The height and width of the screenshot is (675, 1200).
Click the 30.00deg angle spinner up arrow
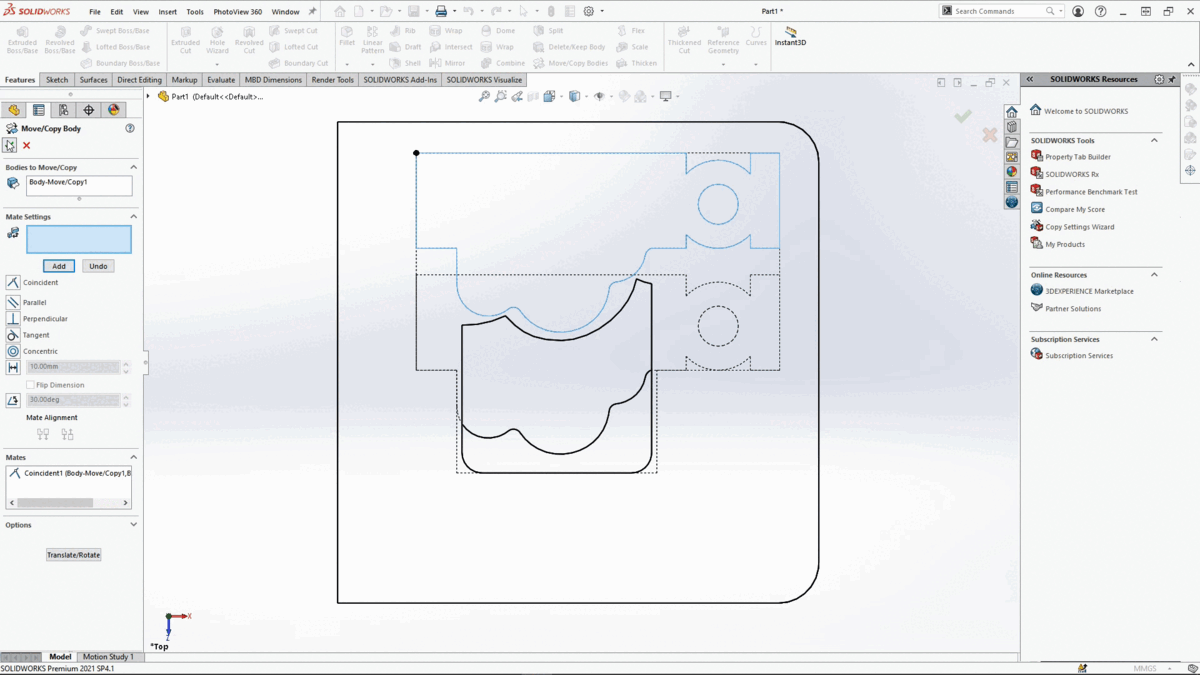[125, 396]
